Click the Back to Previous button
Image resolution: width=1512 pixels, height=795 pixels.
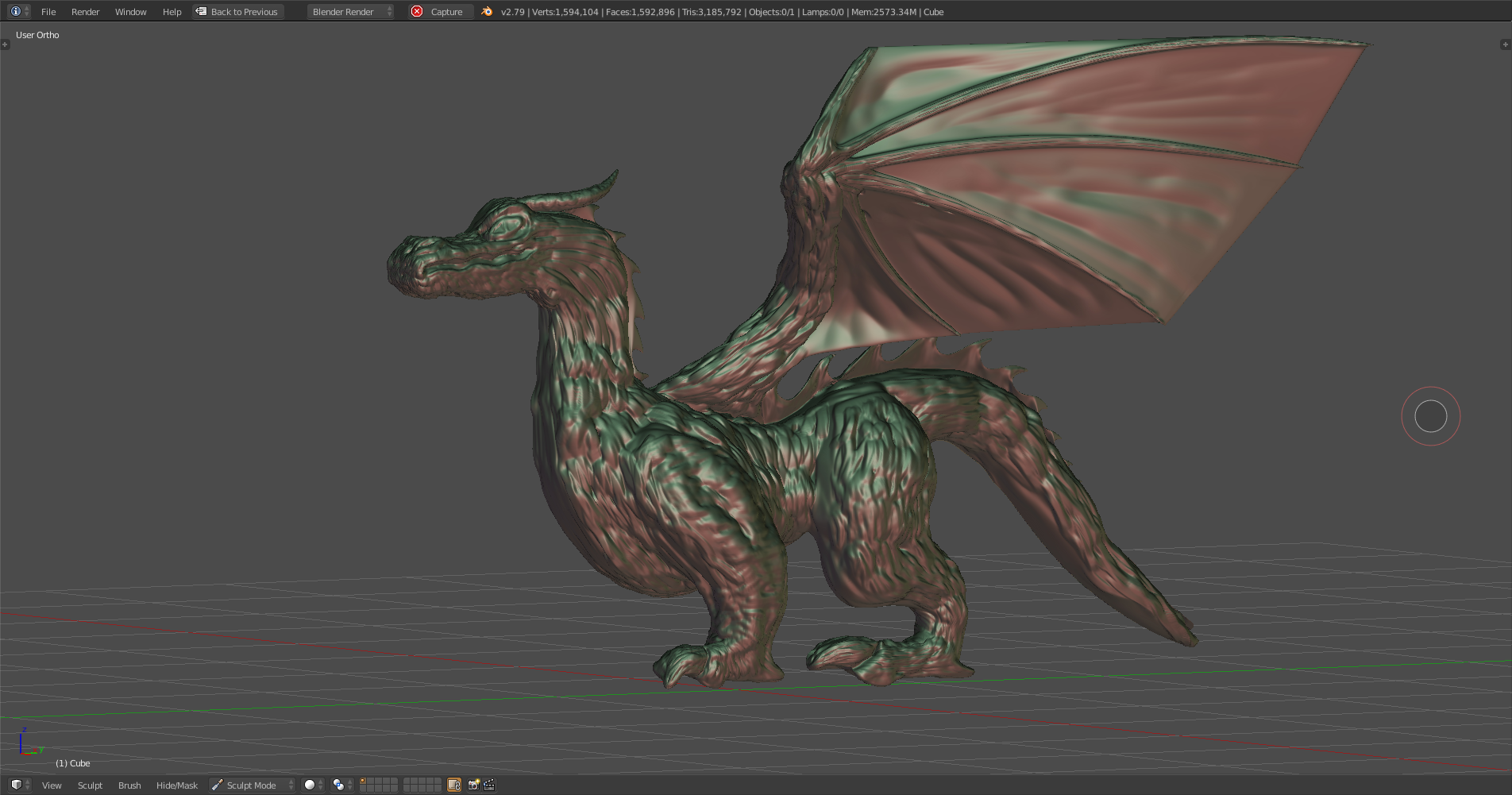click(238, 12)
